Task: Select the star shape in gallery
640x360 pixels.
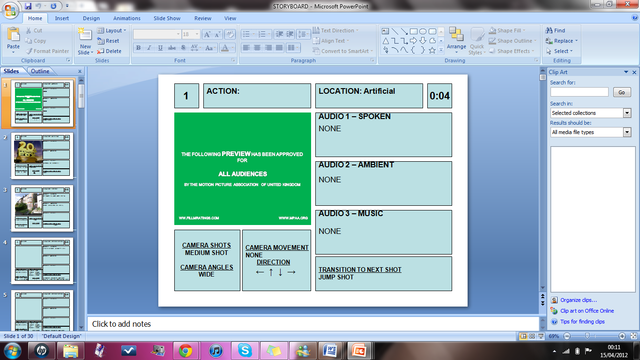Action: pos(432,50)
